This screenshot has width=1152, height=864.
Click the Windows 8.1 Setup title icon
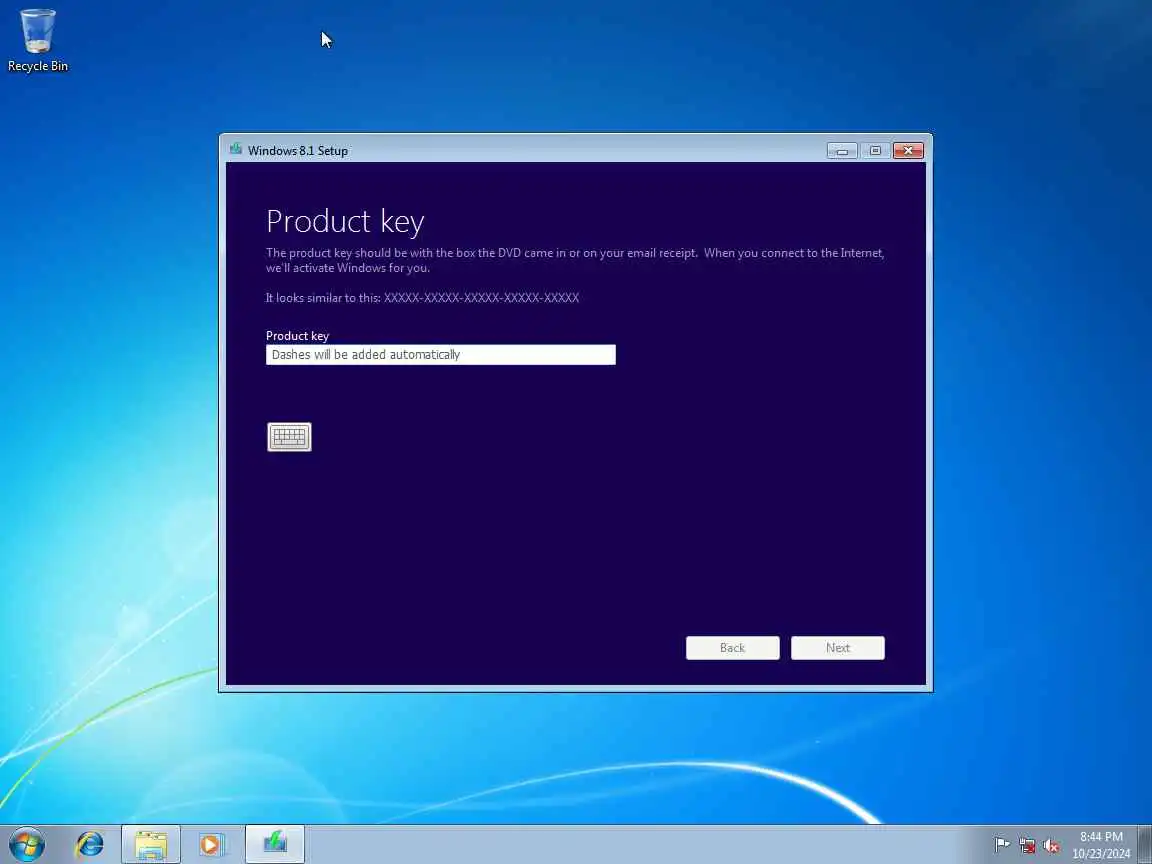pos(236,150)
